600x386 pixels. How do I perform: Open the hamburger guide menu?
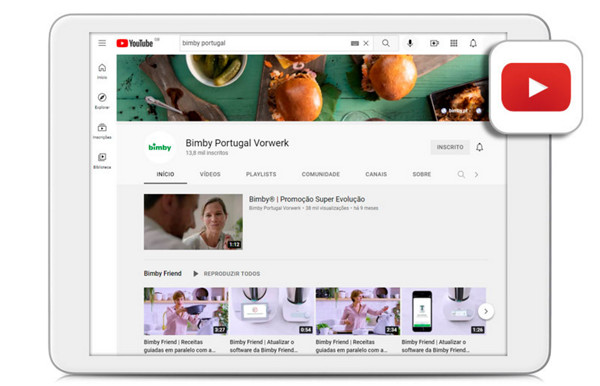click(x=102, y=43)
